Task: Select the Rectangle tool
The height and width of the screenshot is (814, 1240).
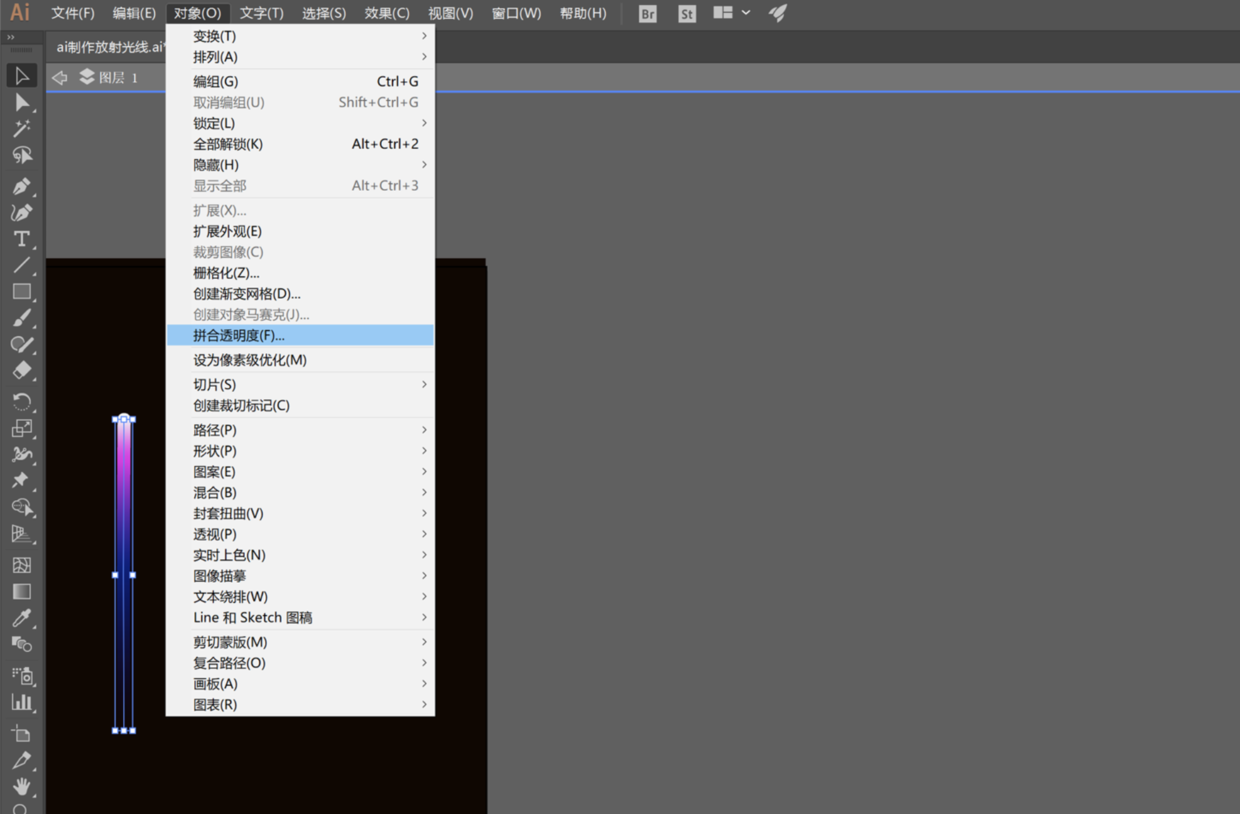Action: (x=22, y=291)
